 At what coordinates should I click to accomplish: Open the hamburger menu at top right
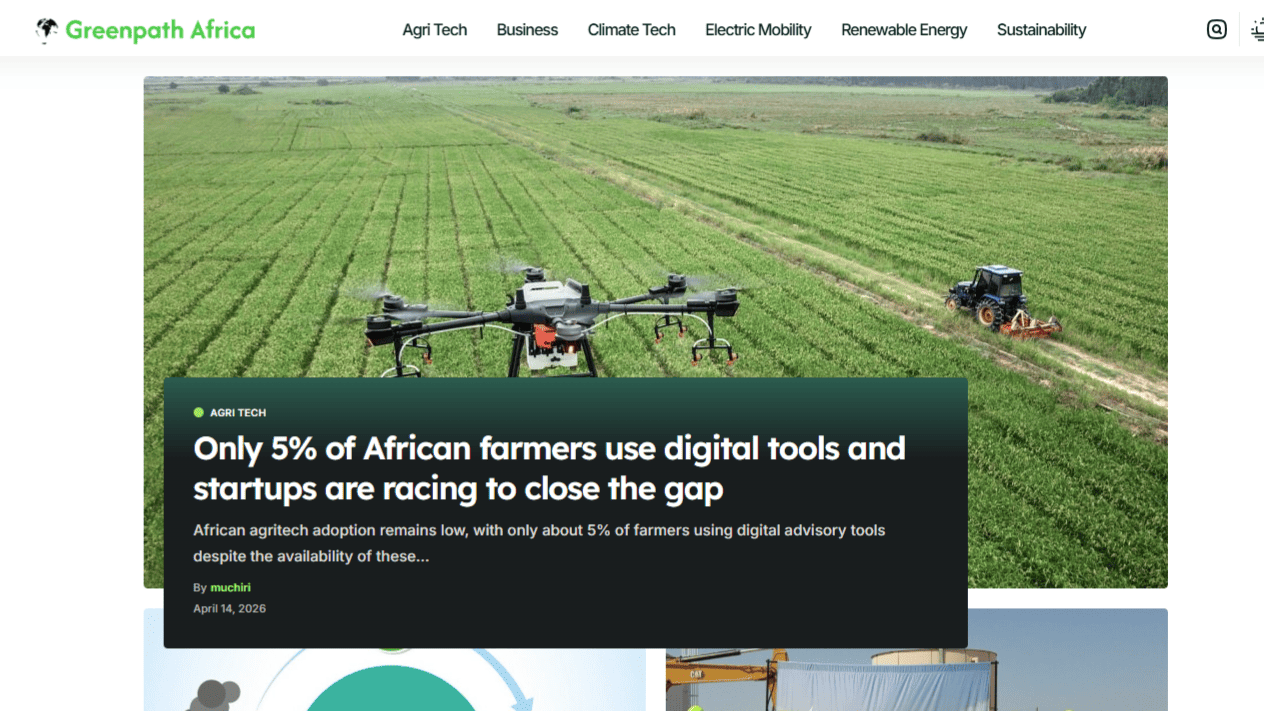[1257, 29]
